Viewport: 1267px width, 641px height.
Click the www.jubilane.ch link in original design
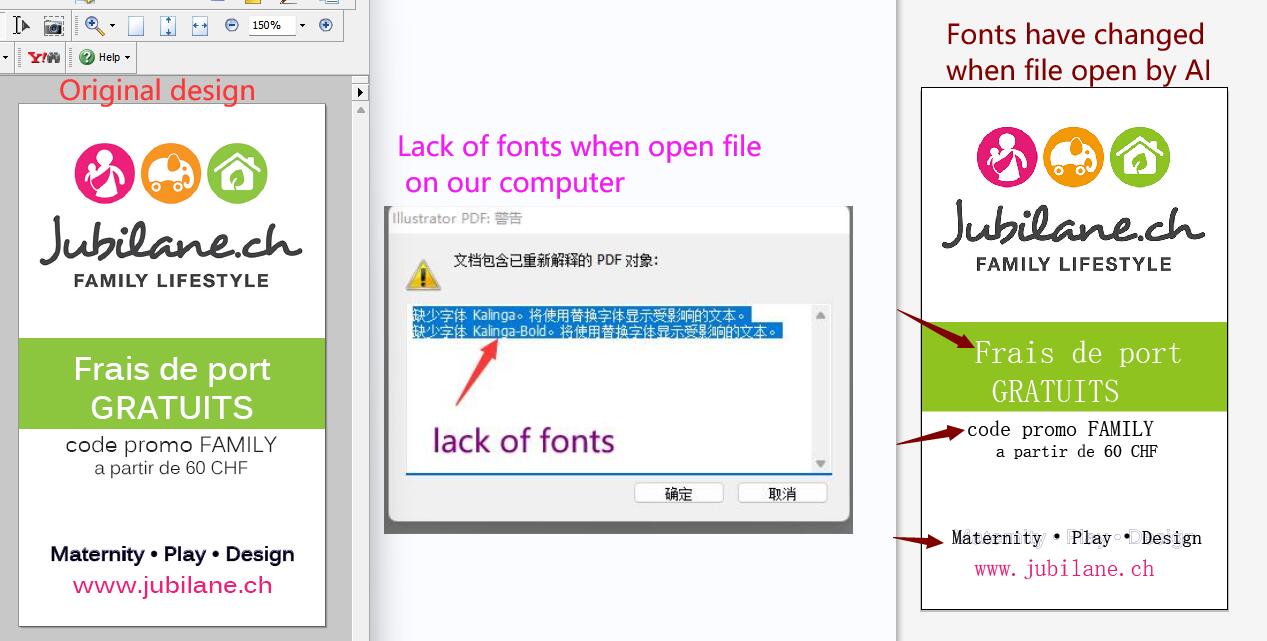click(172, 585)
